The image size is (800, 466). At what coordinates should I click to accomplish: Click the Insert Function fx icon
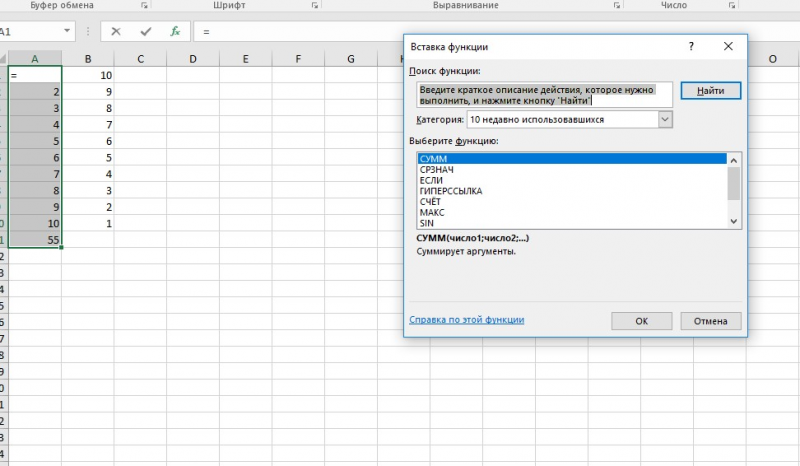[175, 32]
